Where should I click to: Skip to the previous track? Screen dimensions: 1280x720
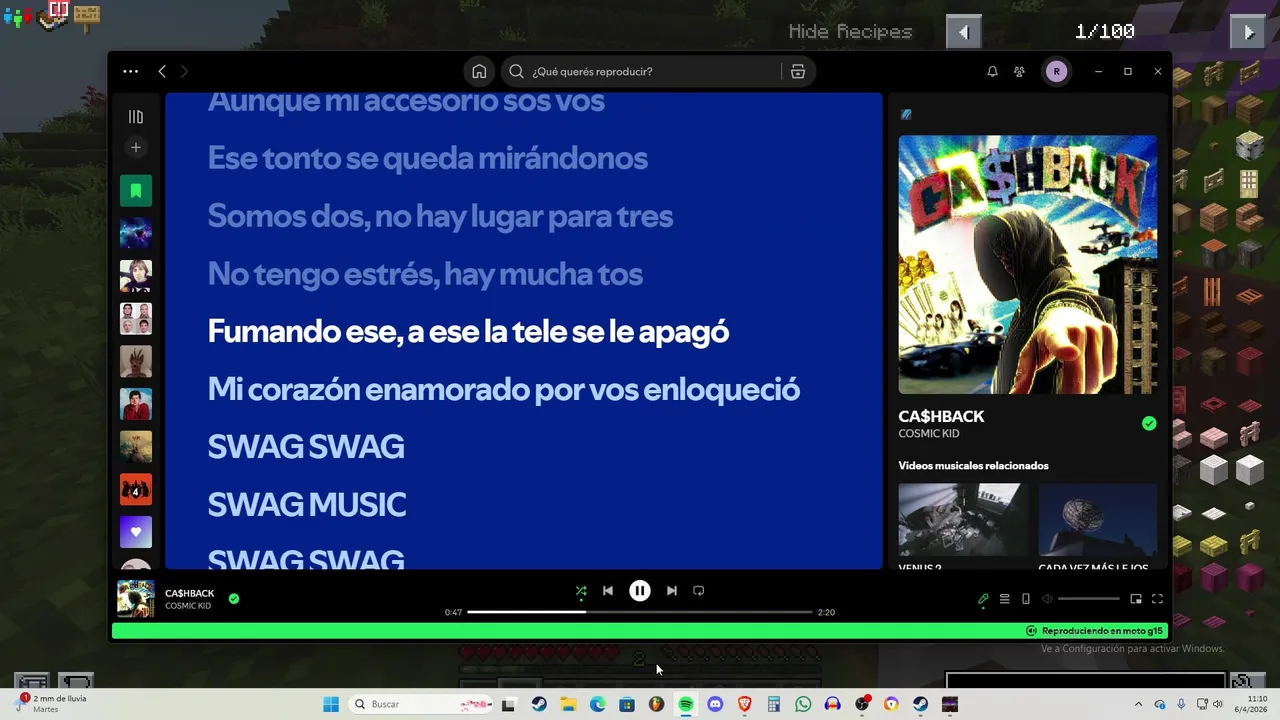click(608, 591)
